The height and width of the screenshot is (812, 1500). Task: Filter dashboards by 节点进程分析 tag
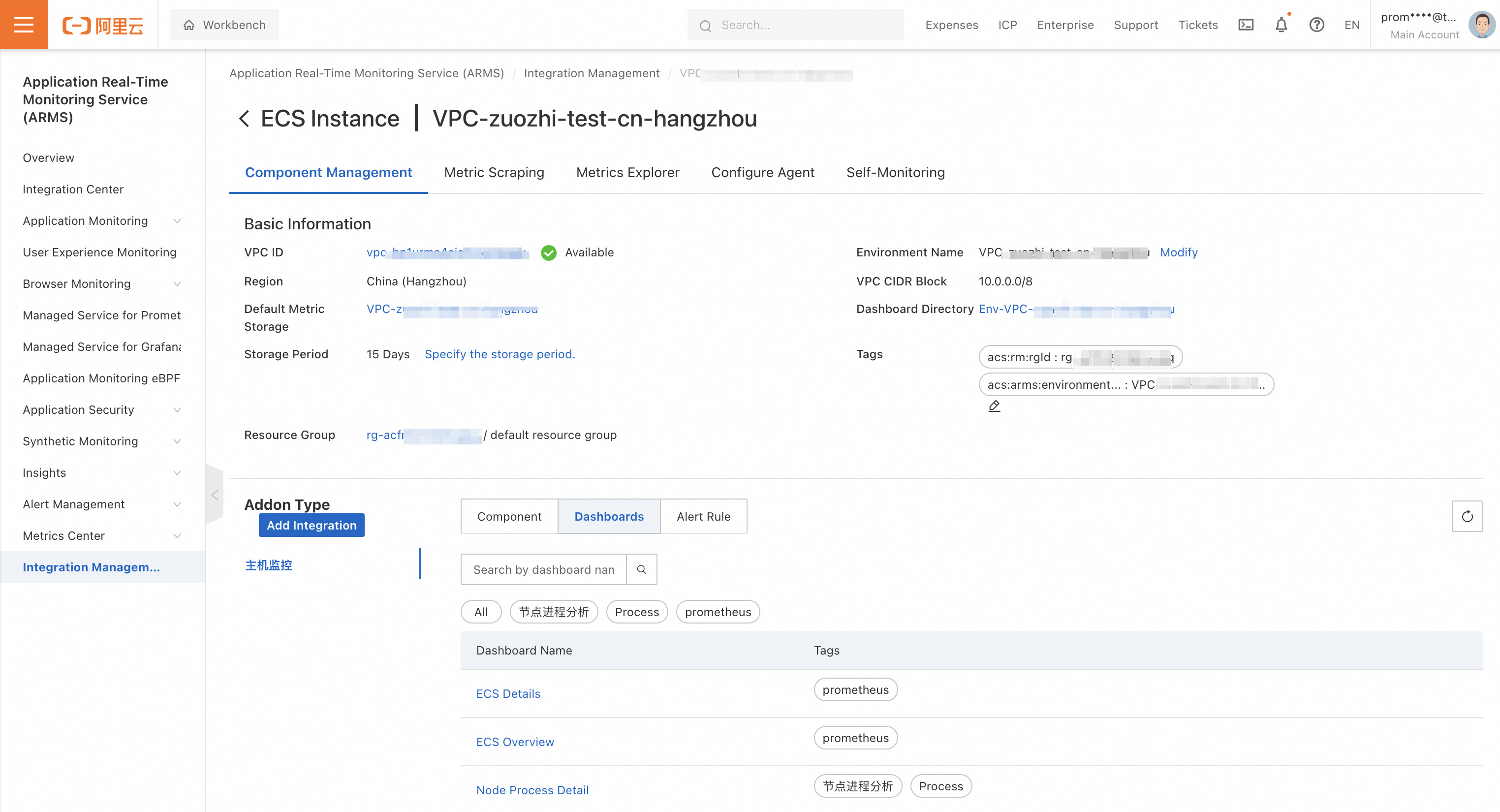coord(554,612)
